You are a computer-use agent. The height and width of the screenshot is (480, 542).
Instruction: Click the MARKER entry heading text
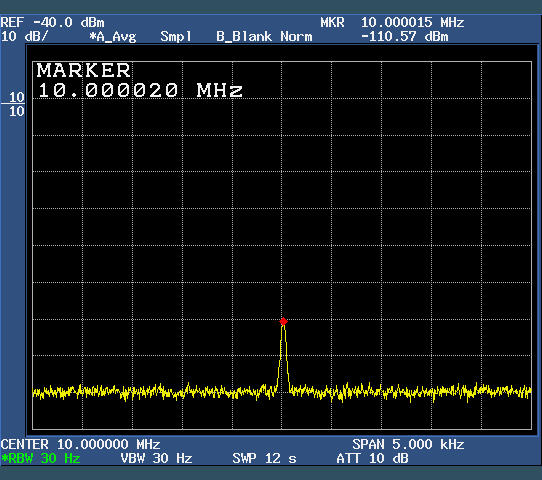(x=83, y=70)
